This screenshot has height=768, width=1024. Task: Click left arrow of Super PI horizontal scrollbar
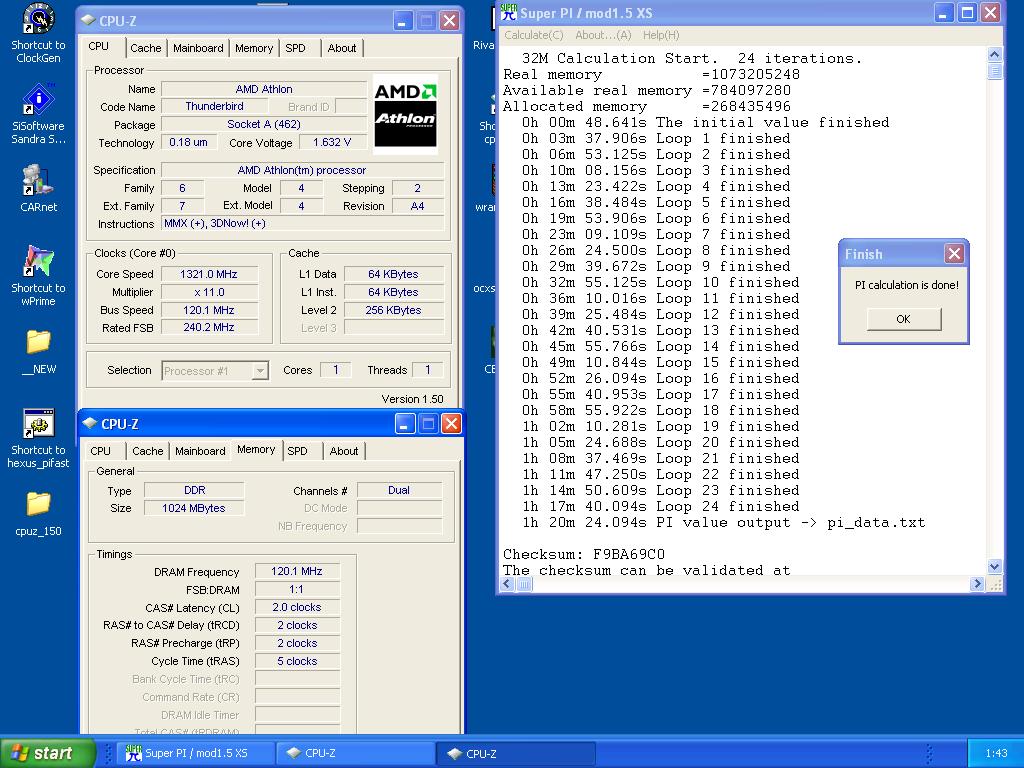508,584
